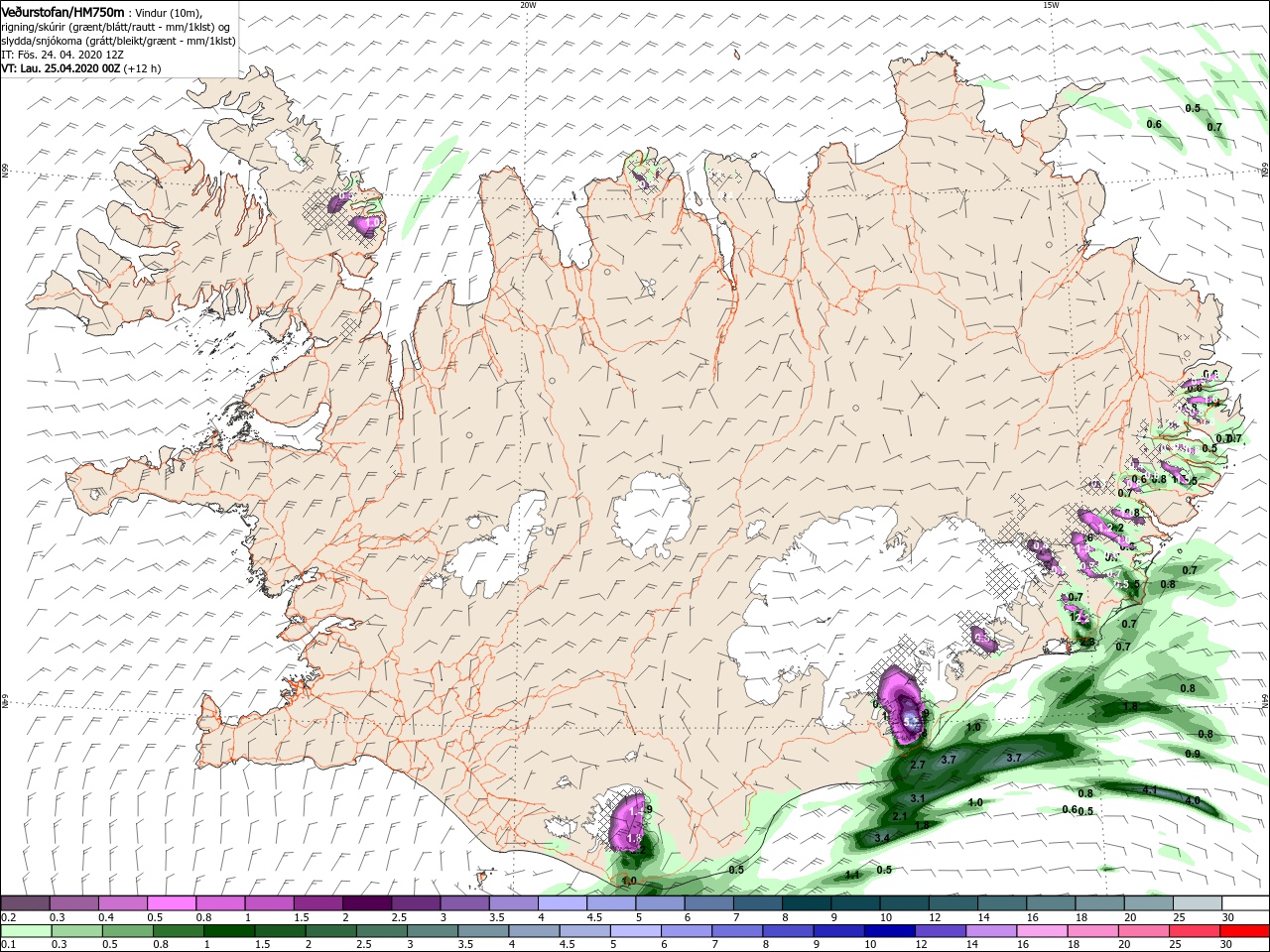Click the initial time 'IT: Fös. 24. 04. 2020 12Z'
Viewport: 1270px width, 952px height.
click(63, 54)
